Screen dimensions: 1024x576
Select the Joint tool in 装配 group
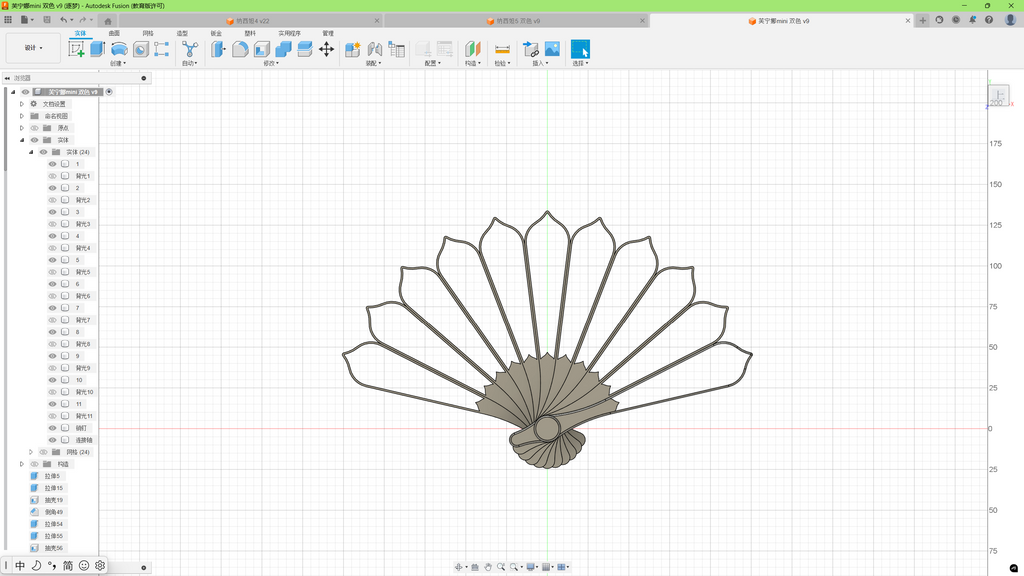(375, 49)
